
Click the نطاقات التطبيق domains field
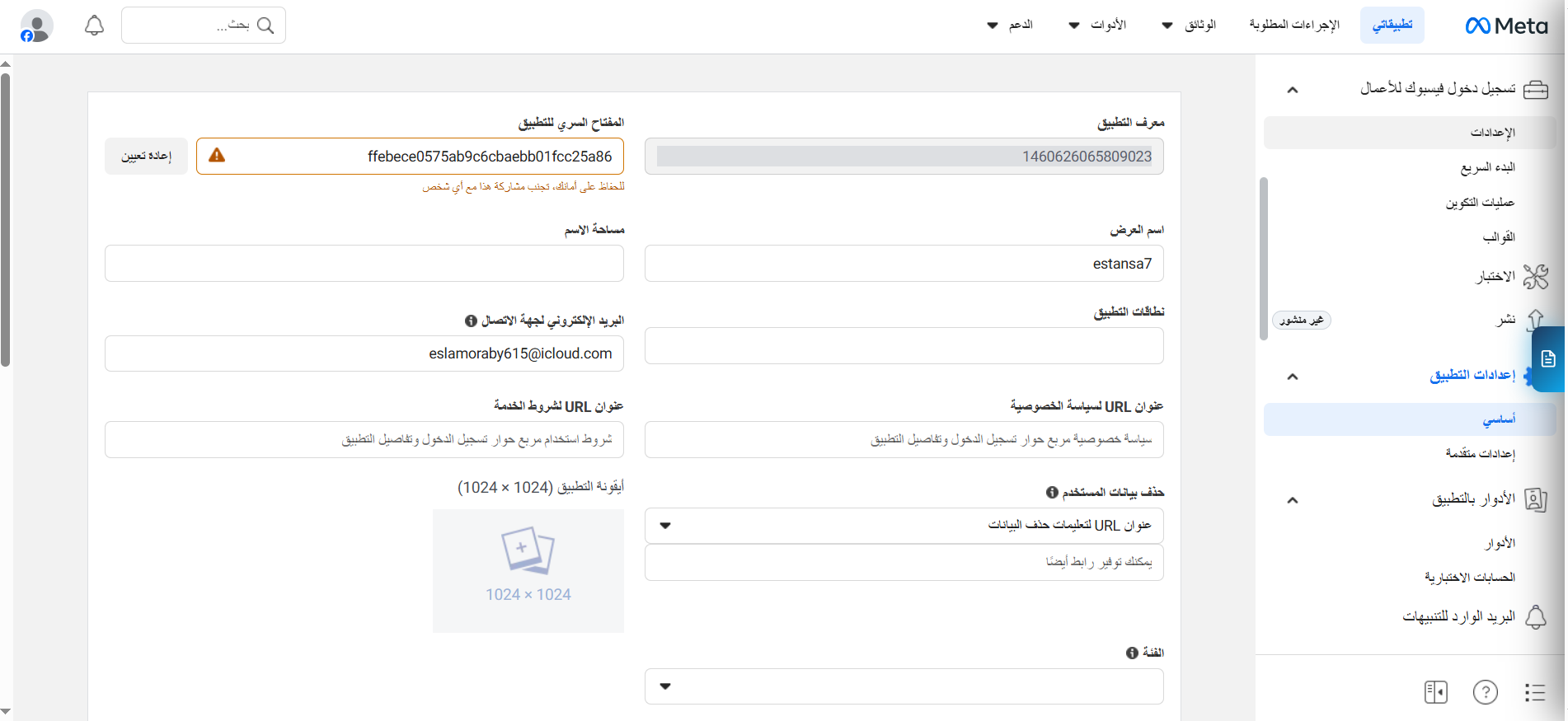point(904,346)
